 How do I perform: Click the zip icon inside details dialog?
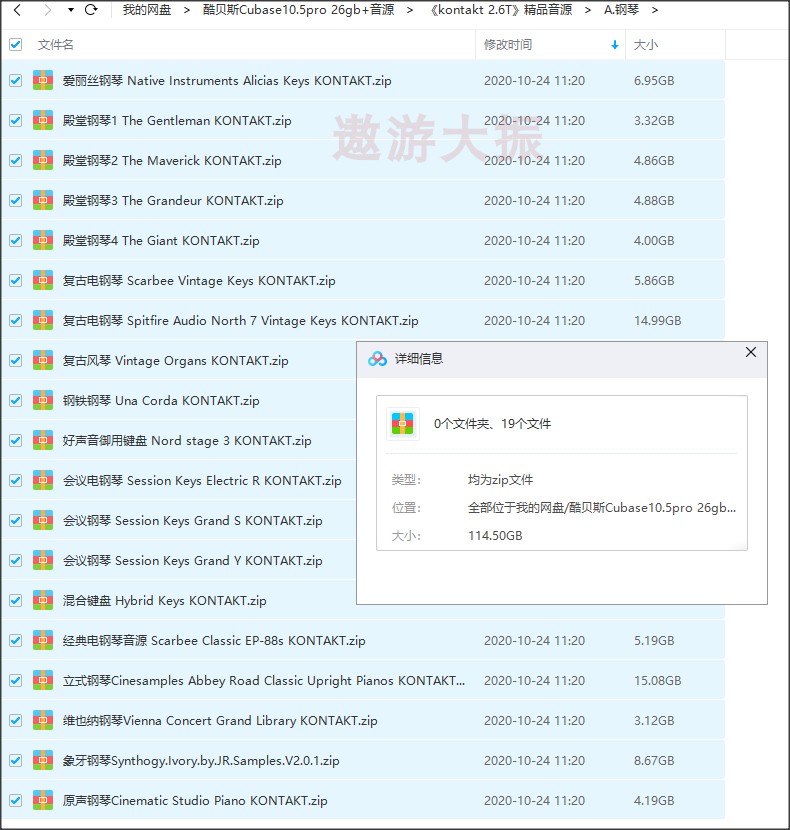point(403,424)
